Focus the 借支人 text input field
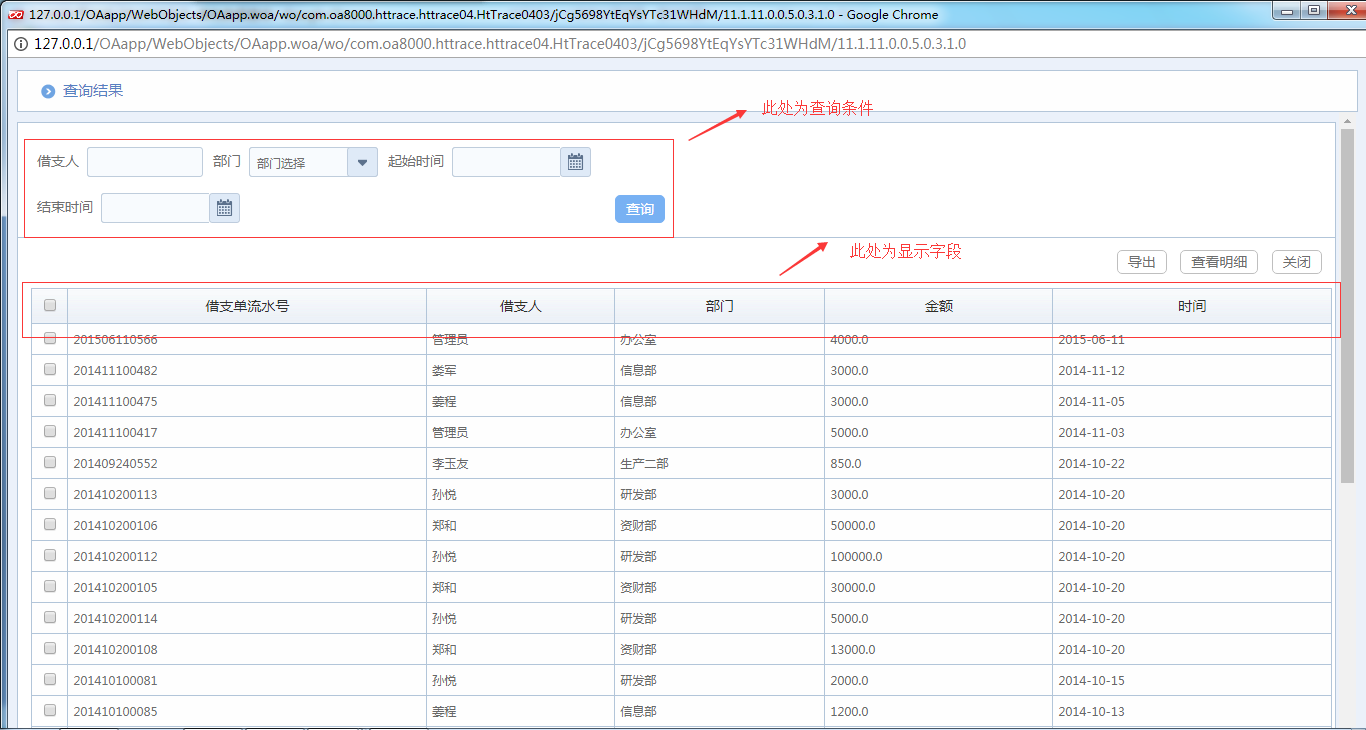 tap(145, 162)
